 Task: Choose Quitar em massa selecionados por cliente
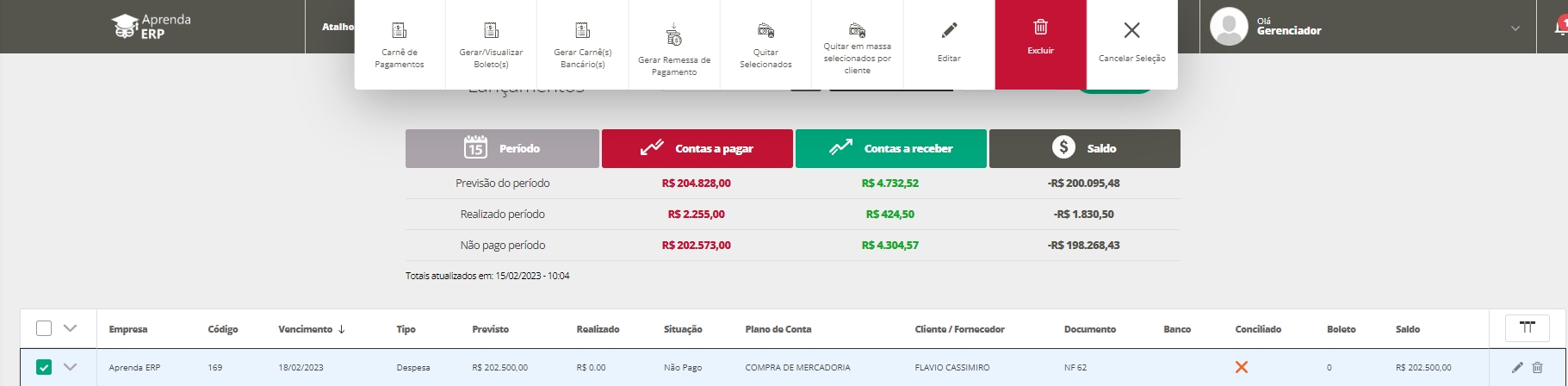(x=857, y=47)
